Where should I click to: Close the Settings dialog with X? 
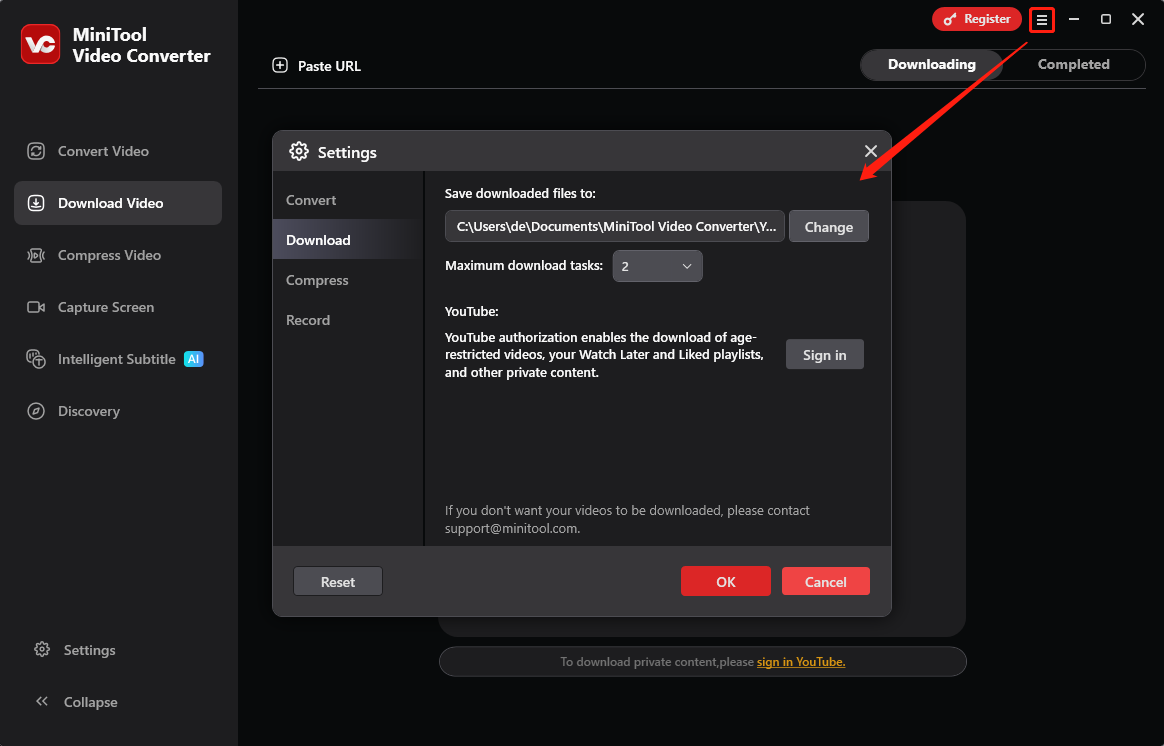coord(871,151)
